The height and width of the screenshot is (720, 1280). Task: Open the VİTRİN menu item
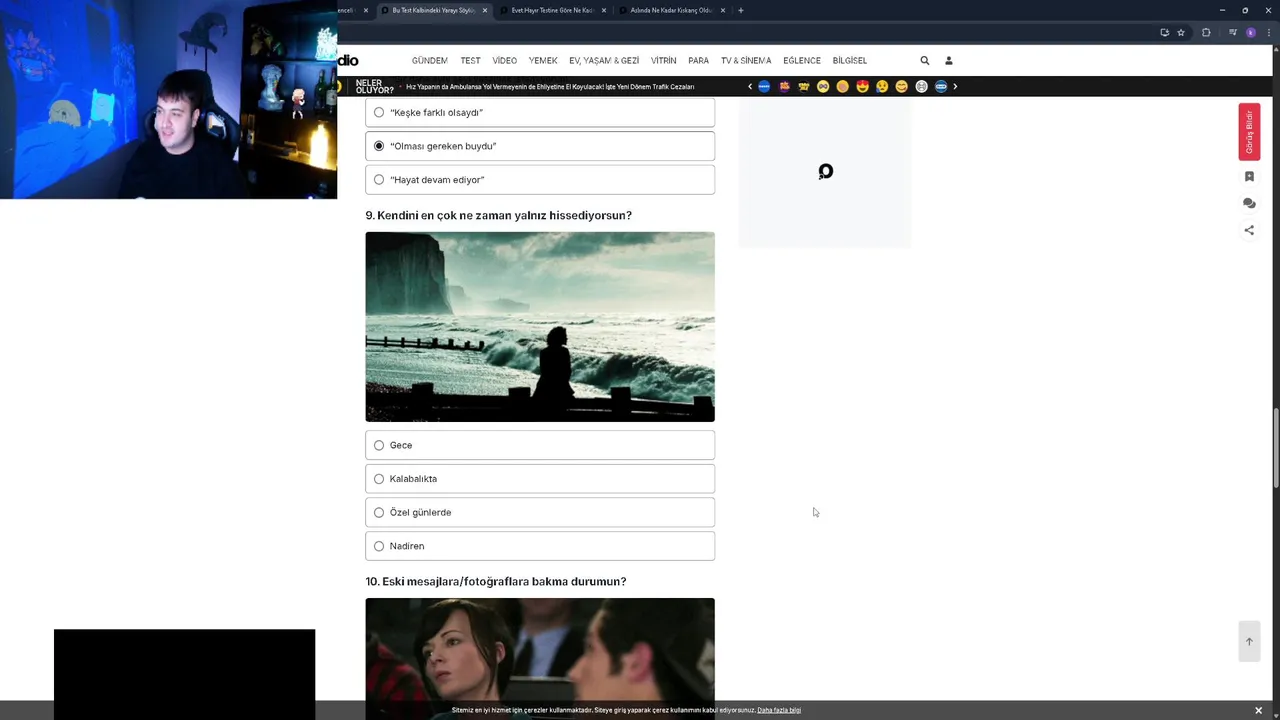[x=664, y=61]
